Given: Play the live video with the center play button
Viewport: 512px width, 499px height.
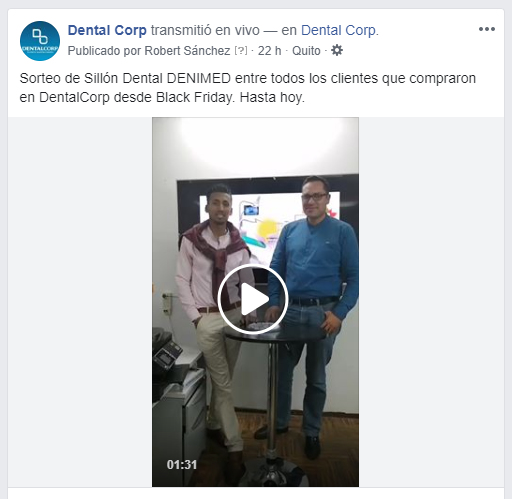Looking at the screenshot, I should [x=253, y=299].
